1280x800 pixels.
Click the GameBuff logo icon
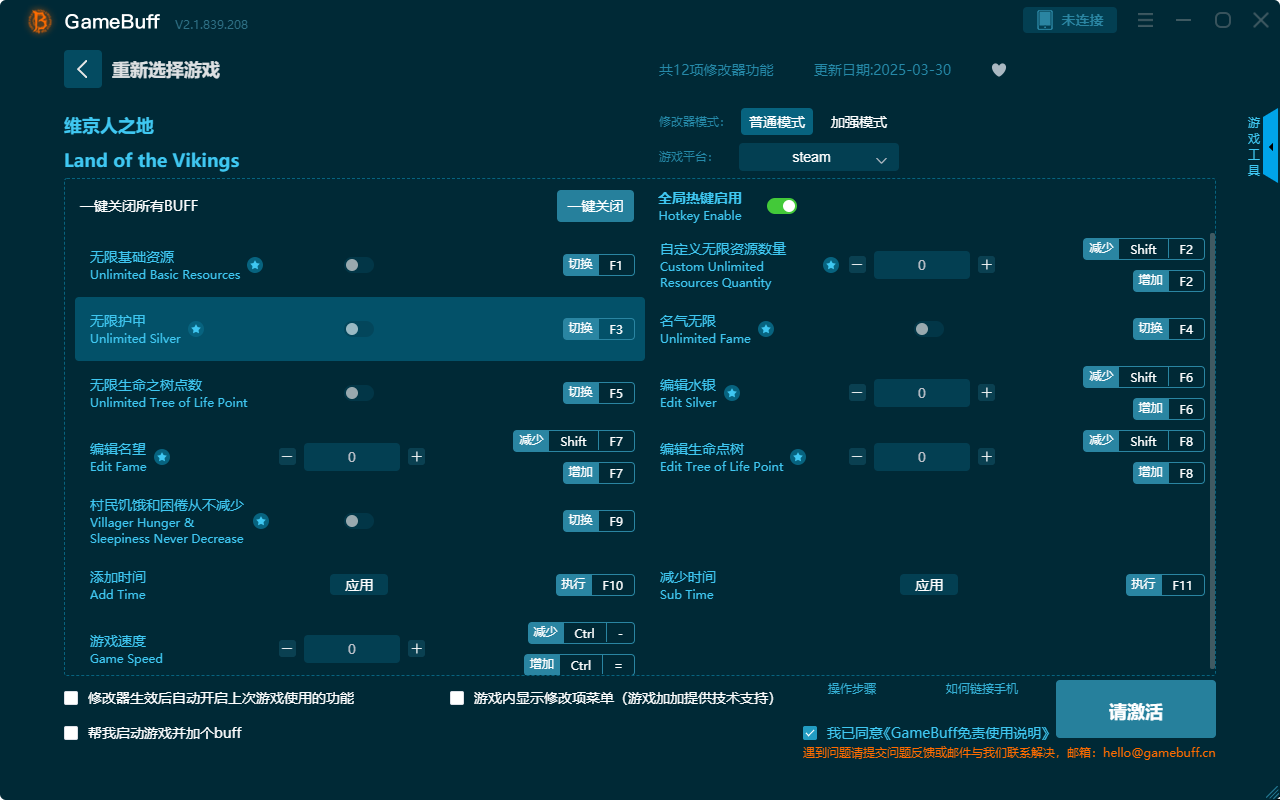click(x=40, y=21)
